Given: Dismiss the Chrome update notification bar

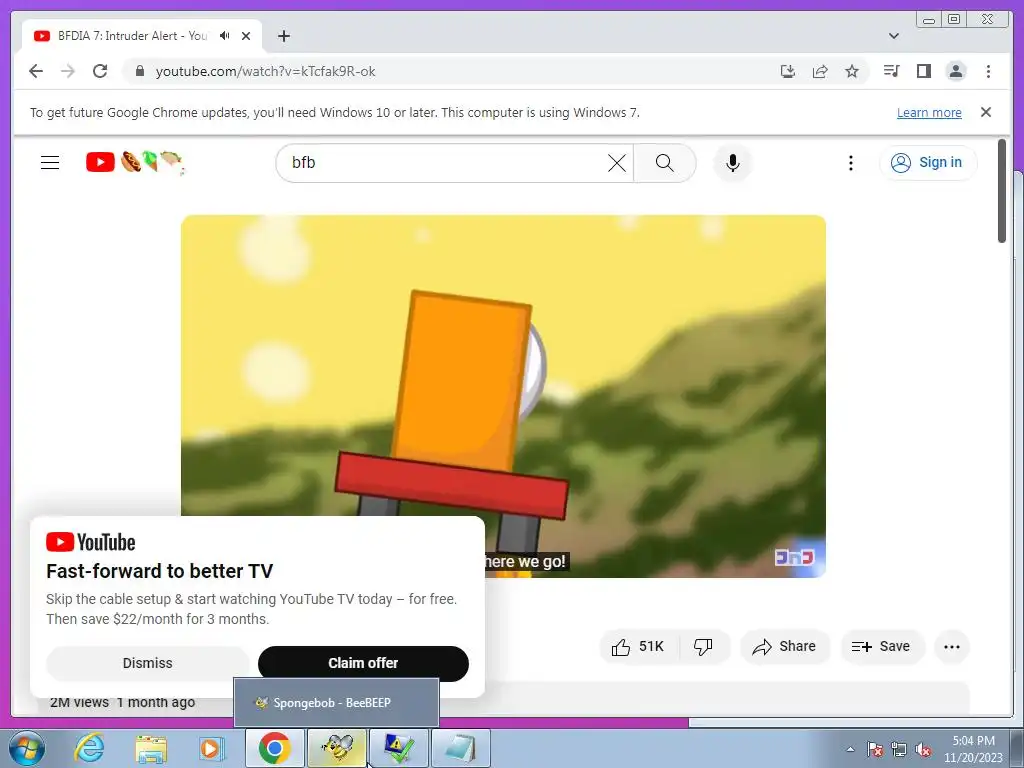Looking at the screenshot, I should 986,112.
